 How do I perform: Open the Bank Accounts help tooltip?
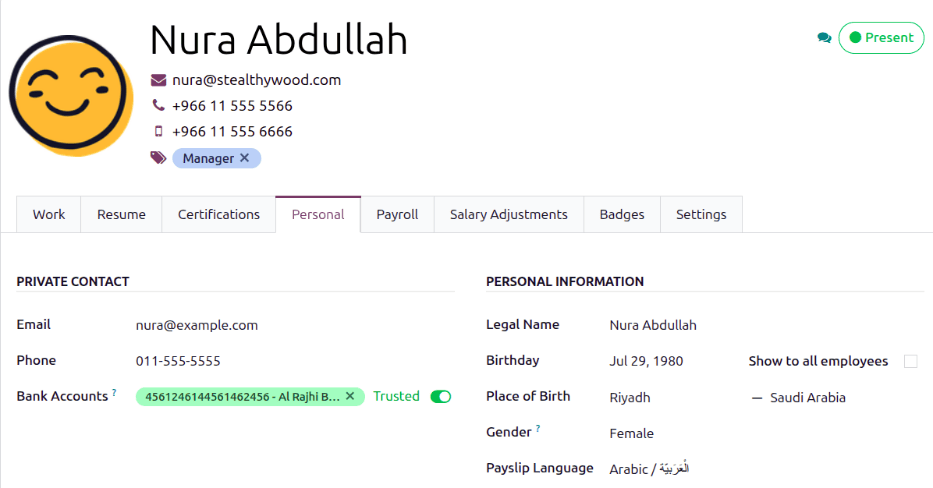[x=114, y=392]
